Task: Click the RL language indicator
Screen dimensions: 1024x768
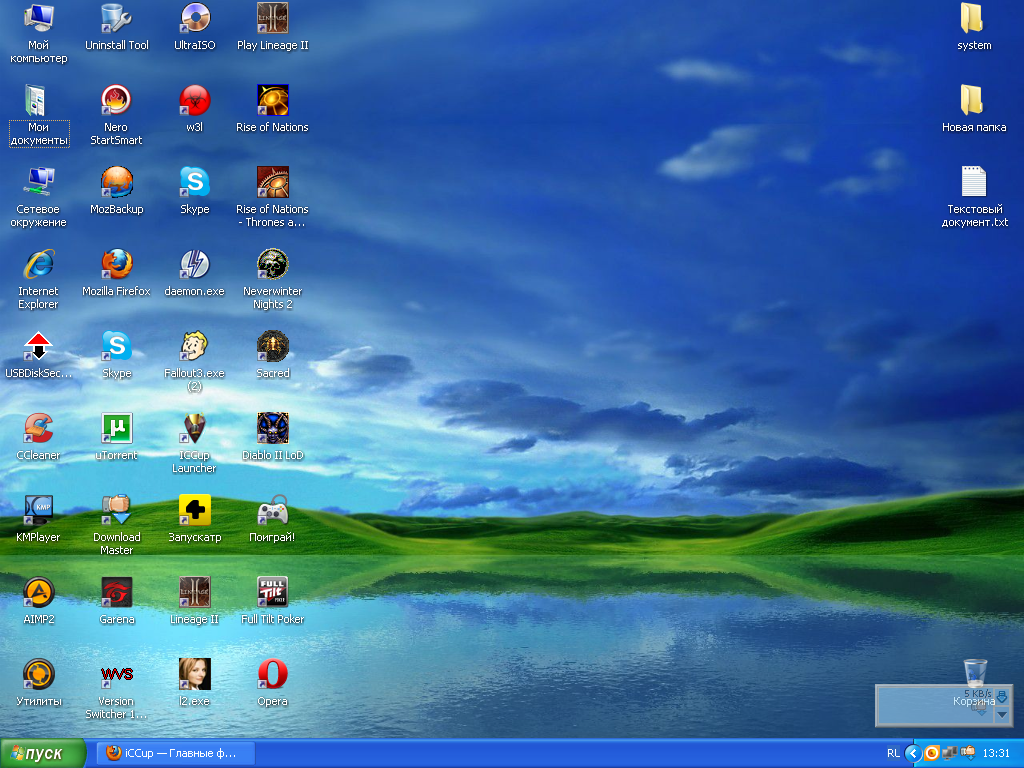Action: [893, 753]
